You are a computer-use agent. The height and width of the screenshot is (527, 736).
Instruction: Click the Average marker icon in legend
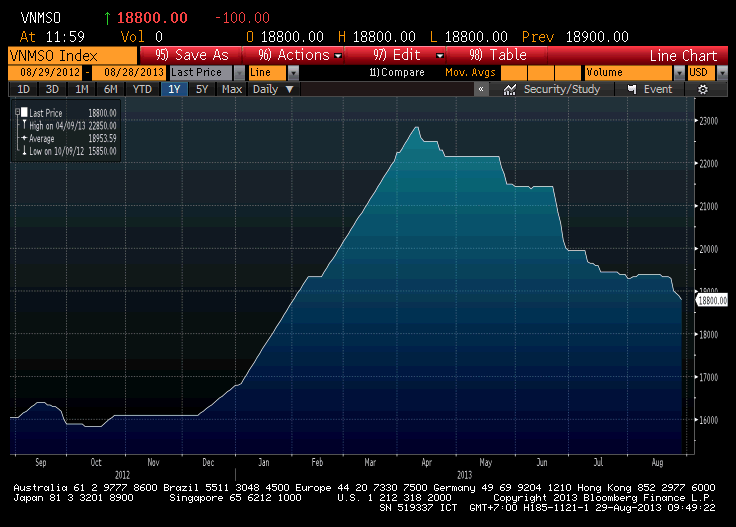coord(23,138)
